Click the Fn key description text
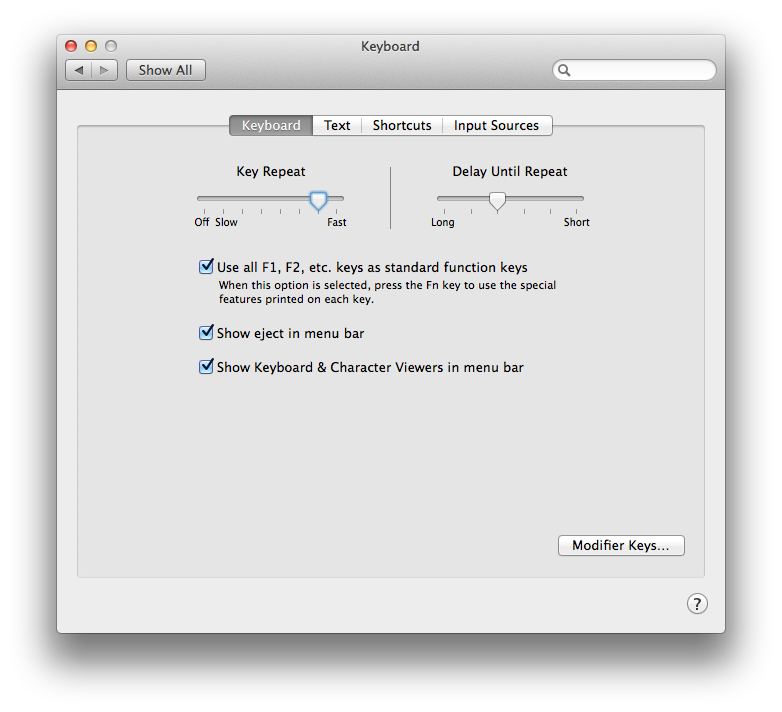The image size is (782, 712). pos(387,292)
